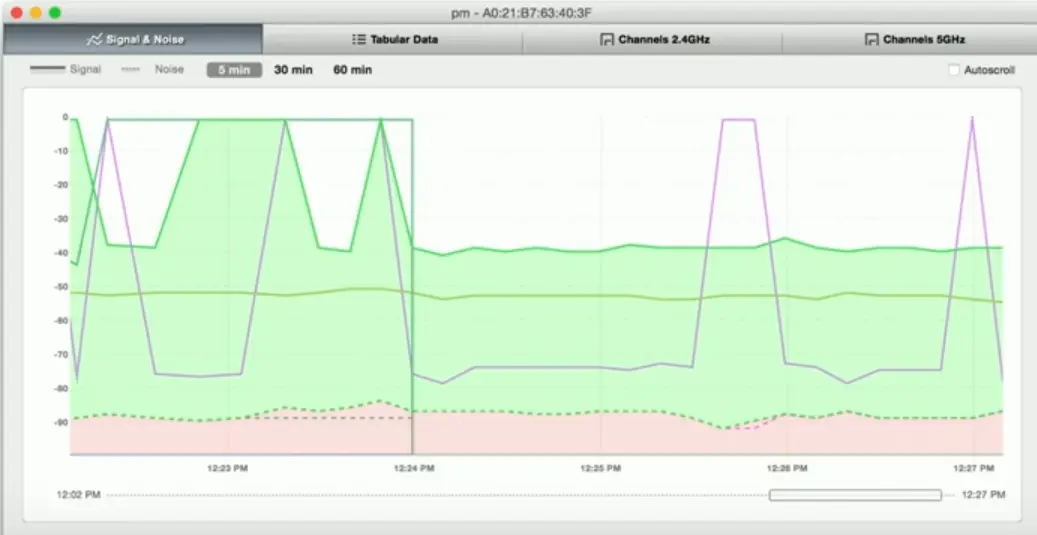Click the chart icon on Signal & Noise tab
The width and height of the screenshot is (1037, 535).
tap(93, 40)
